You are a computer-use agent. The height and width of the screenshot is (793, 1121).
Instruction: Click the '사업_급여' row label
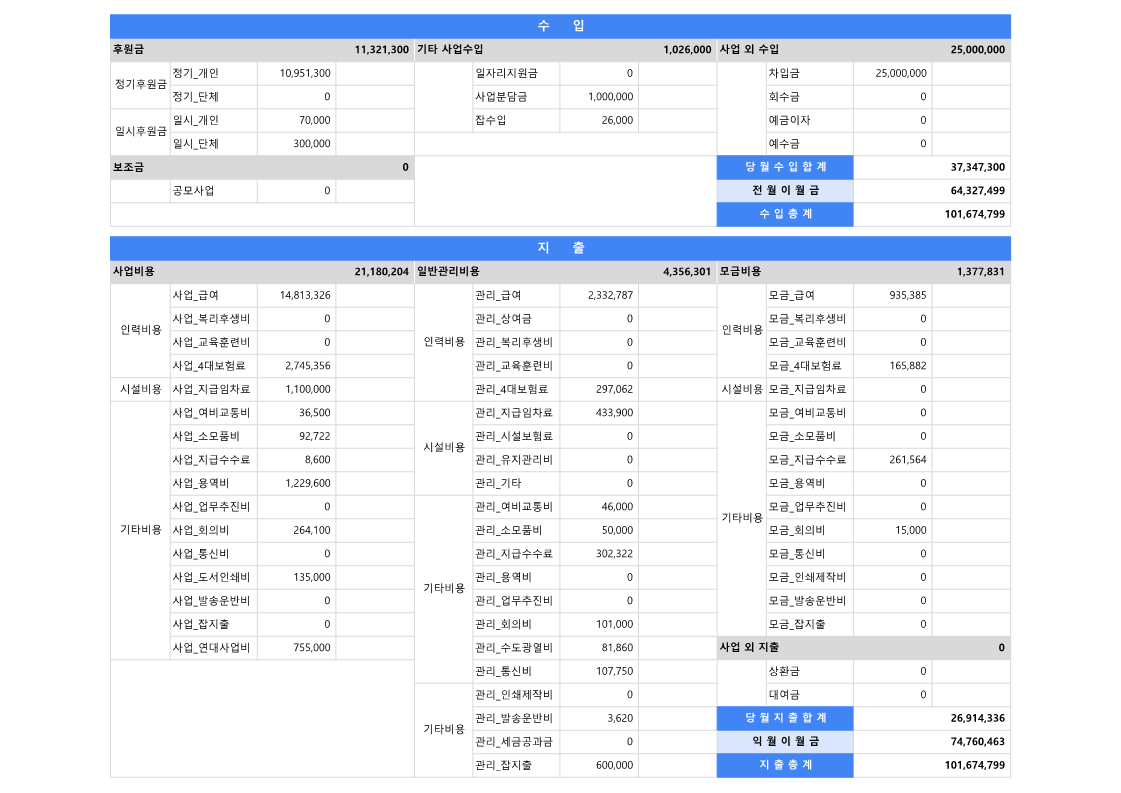(x=196, y=295)
